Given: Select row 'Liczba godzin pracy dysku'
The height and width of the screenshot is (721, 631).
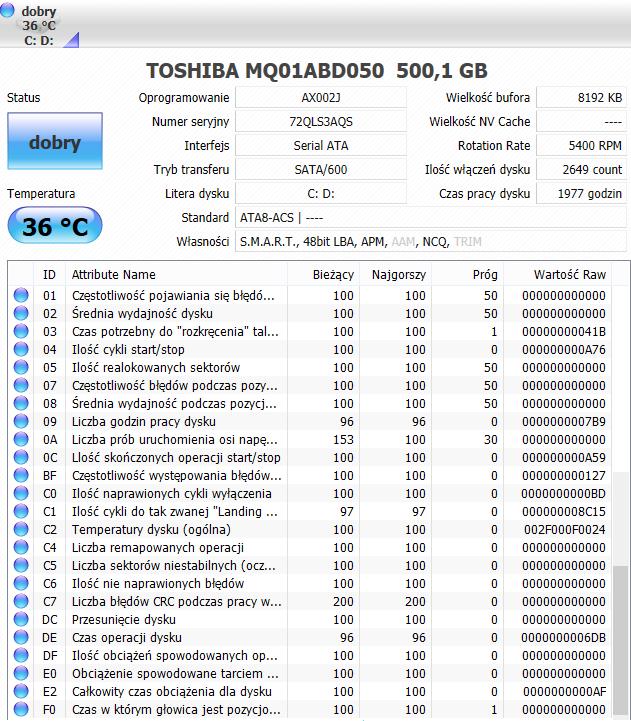Looking at the screenshot, I should [310, 421].
